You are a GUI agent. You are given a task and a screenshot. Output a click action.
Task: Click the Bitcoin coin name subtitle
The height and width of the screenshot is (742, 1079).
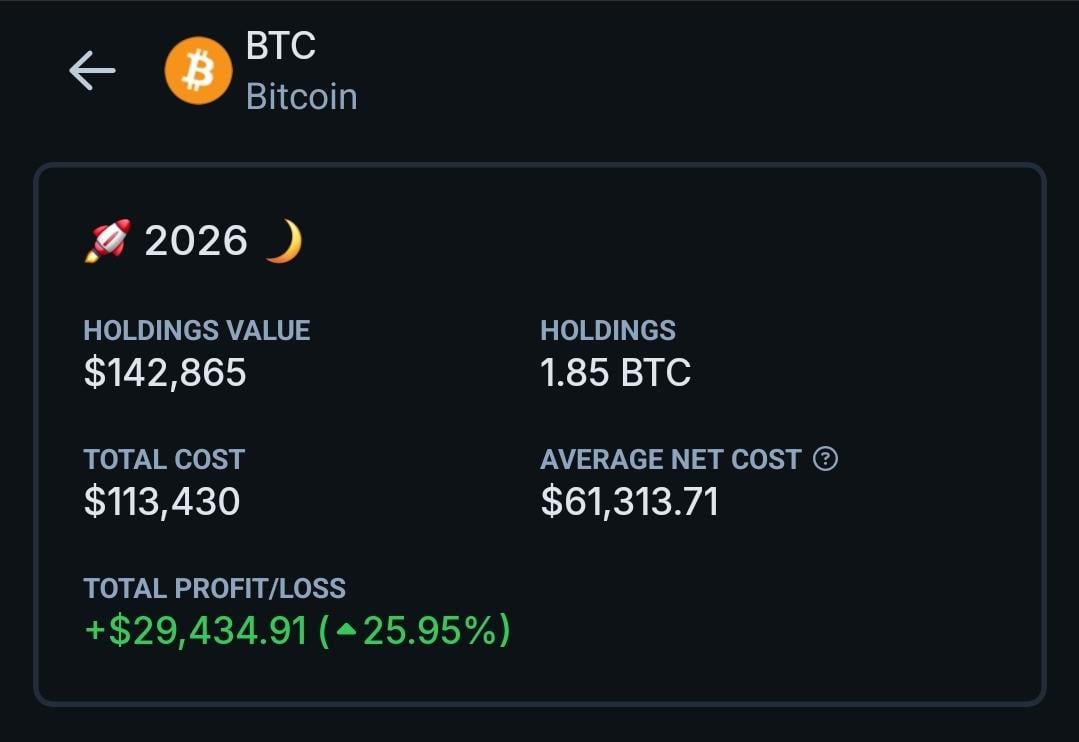click(301, 97)
